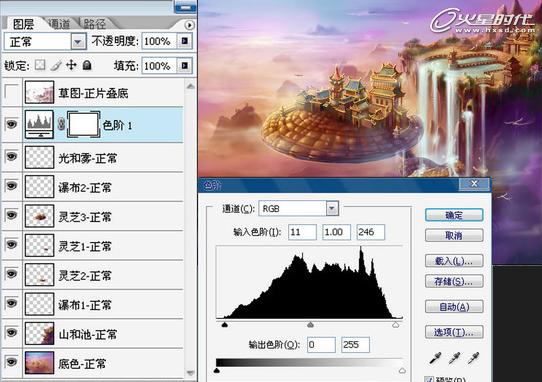Select the 山和池-正常 layer thumbnail
542x382 pixels.
pyautogui.click(x=39, y=333)
